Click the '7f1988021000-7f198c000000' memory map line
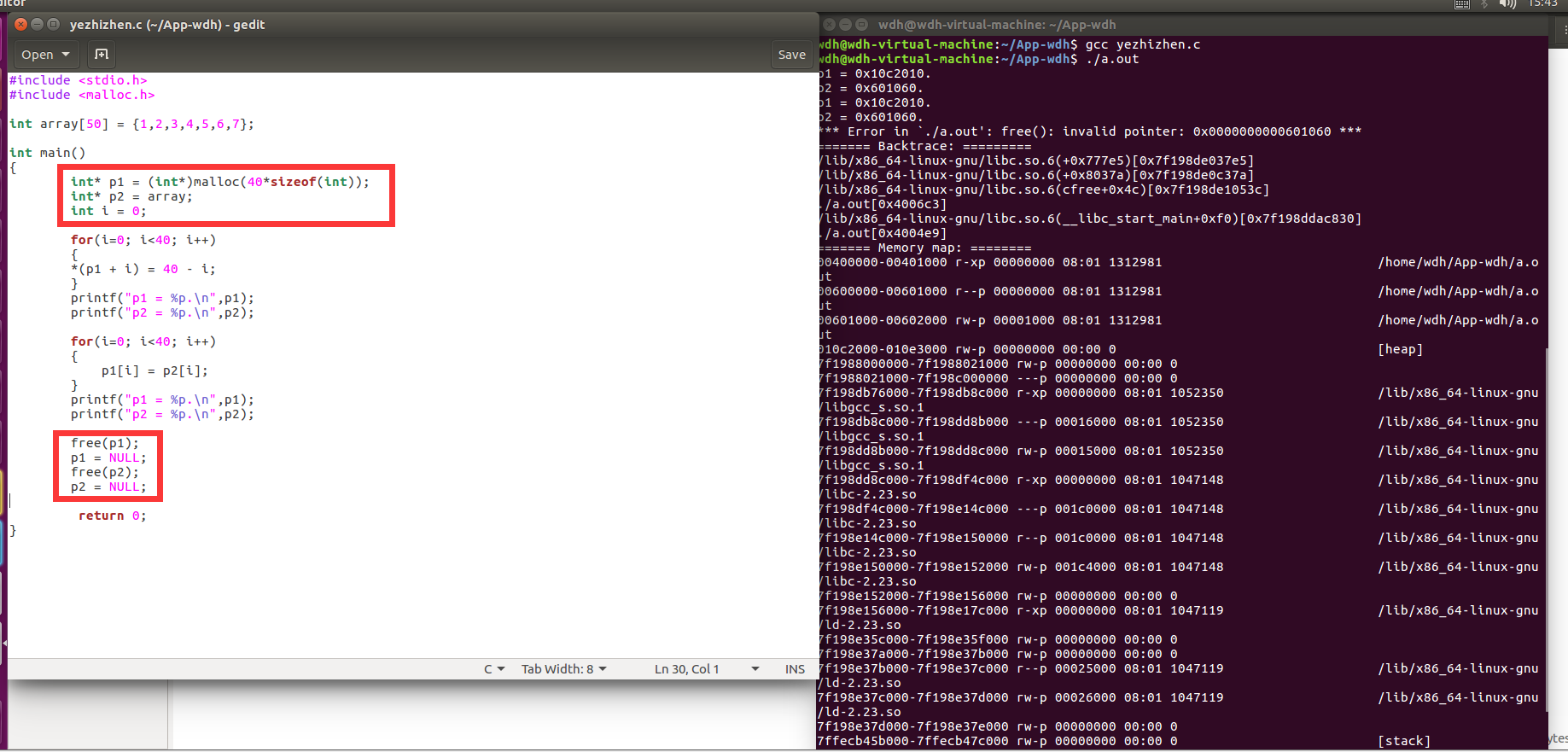The width and height of the screenshot is (1568, 752). click(x=999, y=378)
